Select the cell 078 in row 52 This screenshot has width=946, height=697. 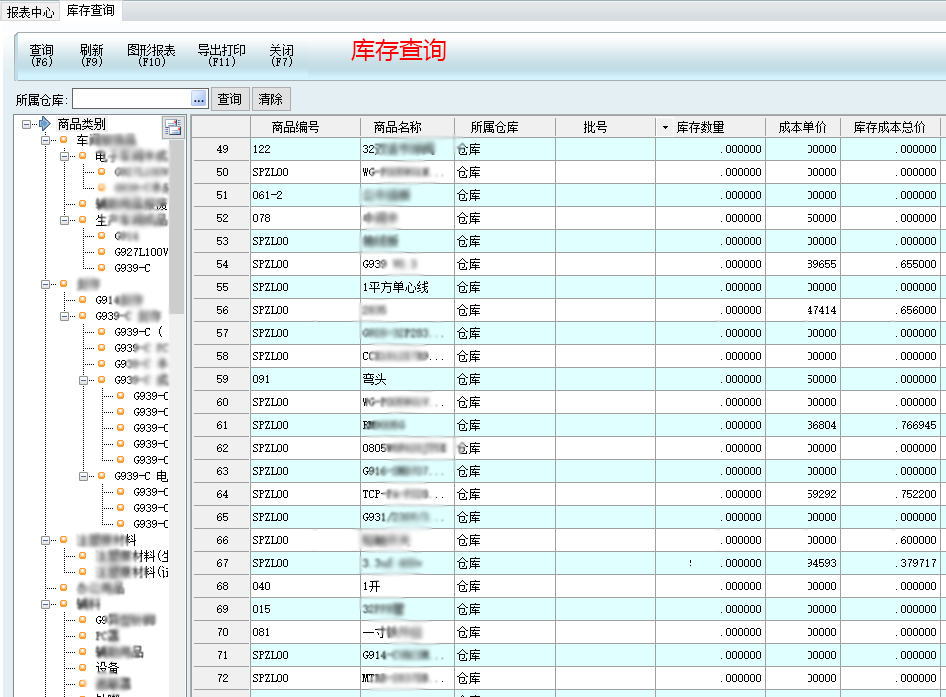point(305,218)
